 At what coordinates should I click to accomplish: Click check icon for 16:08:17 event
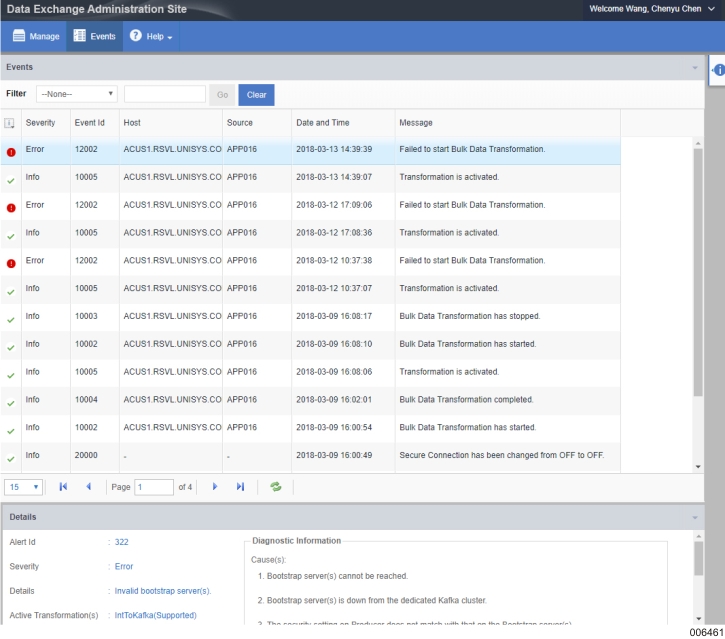tap(11, 320)
